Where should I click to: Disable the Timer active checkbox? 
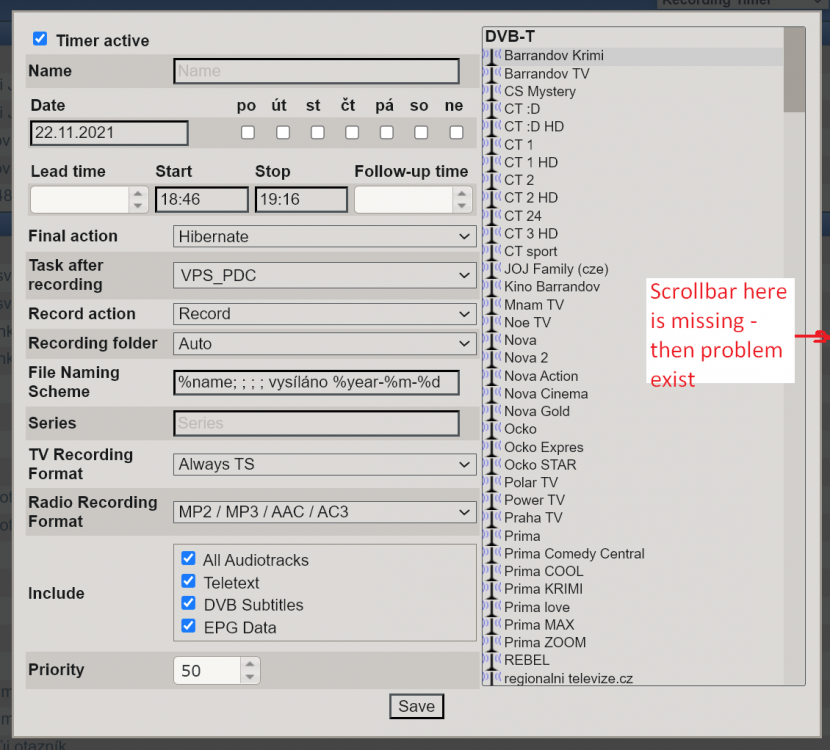[40, 39]
